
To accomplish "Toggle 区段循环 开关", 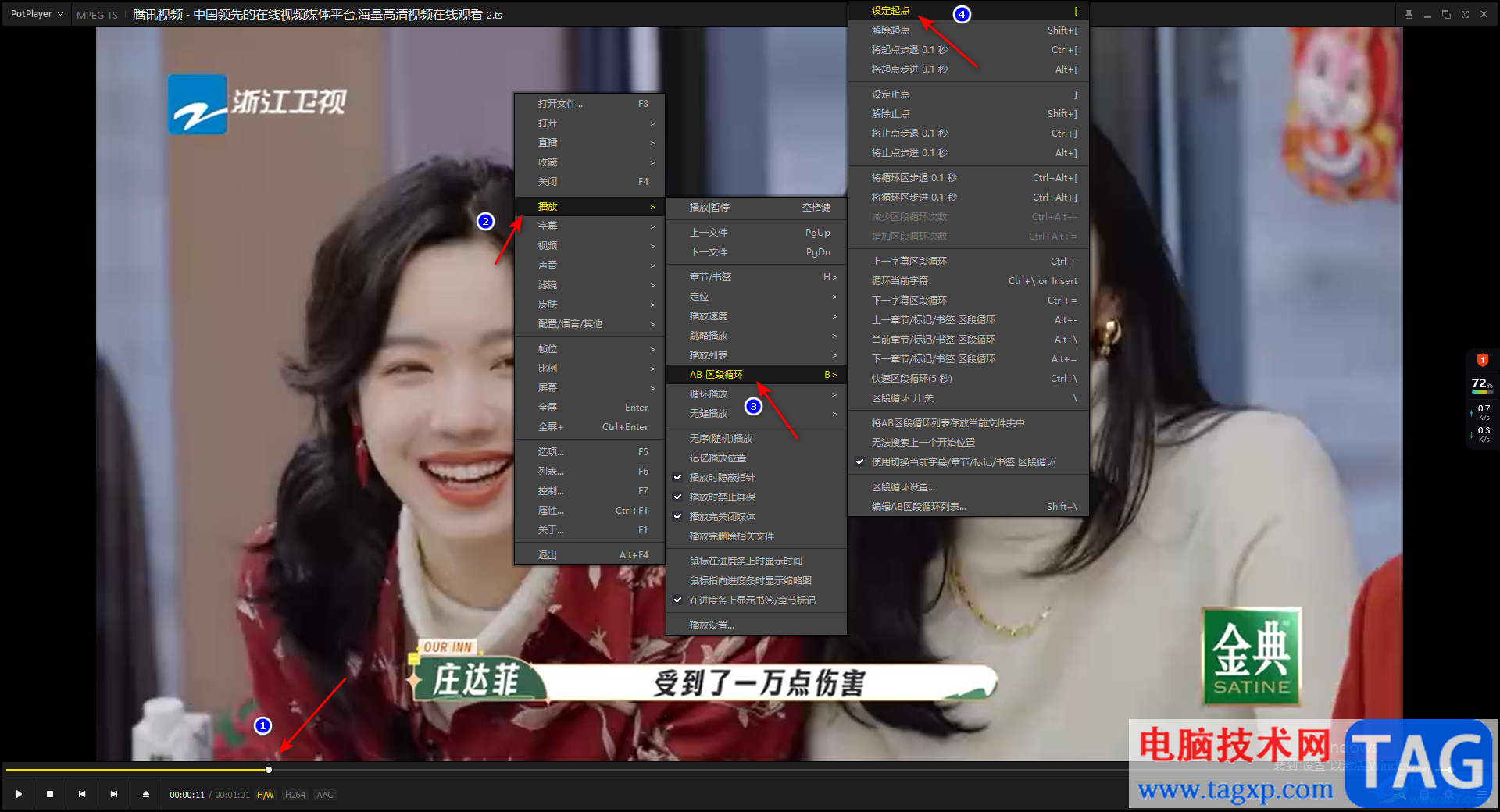I will tap(969, 397).
